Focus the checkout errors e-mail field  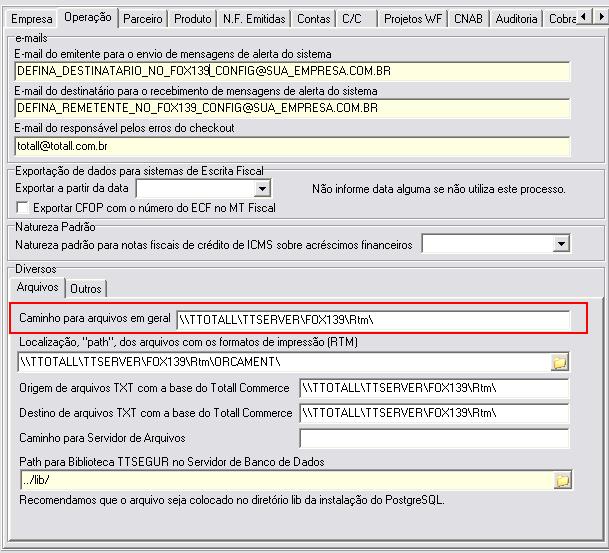pyautogui.click(x=292, y=146)
